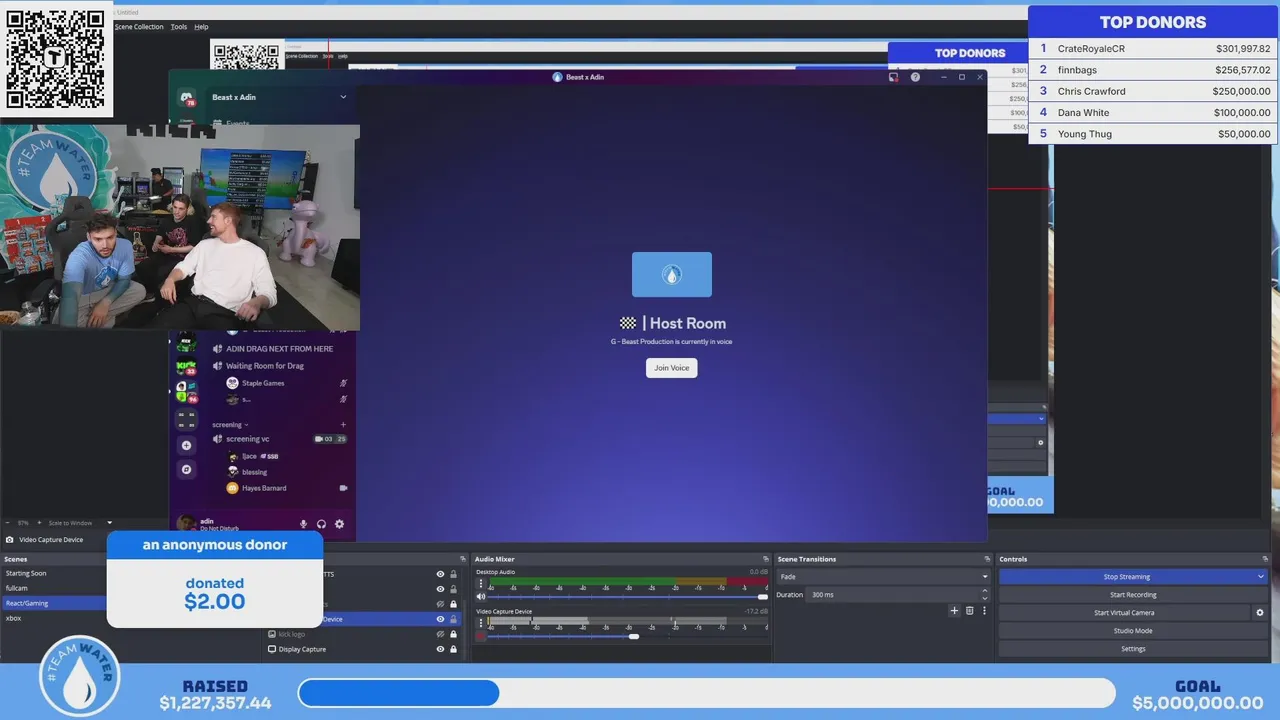
Task: Open the Tools menu
Action: (x=178, y=27)
